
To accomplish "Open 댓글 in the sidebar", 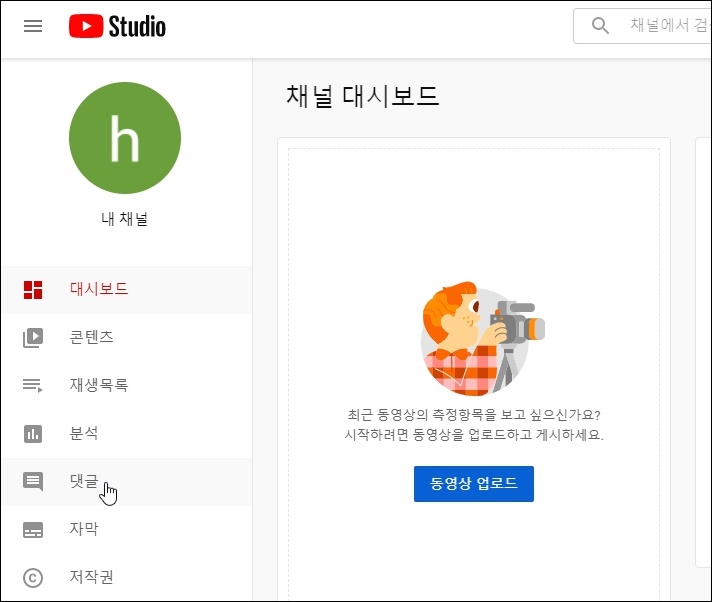I will [127, 481].
